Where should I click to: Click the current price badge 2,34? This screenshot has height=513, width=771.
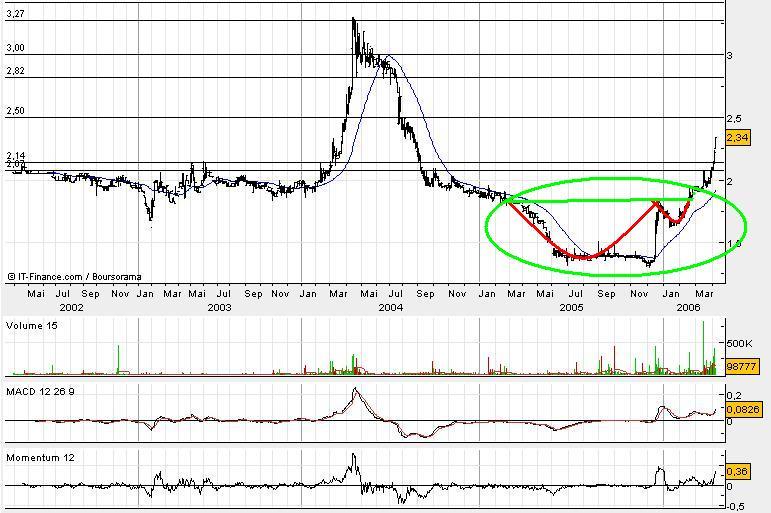click(x=738, y=137)
